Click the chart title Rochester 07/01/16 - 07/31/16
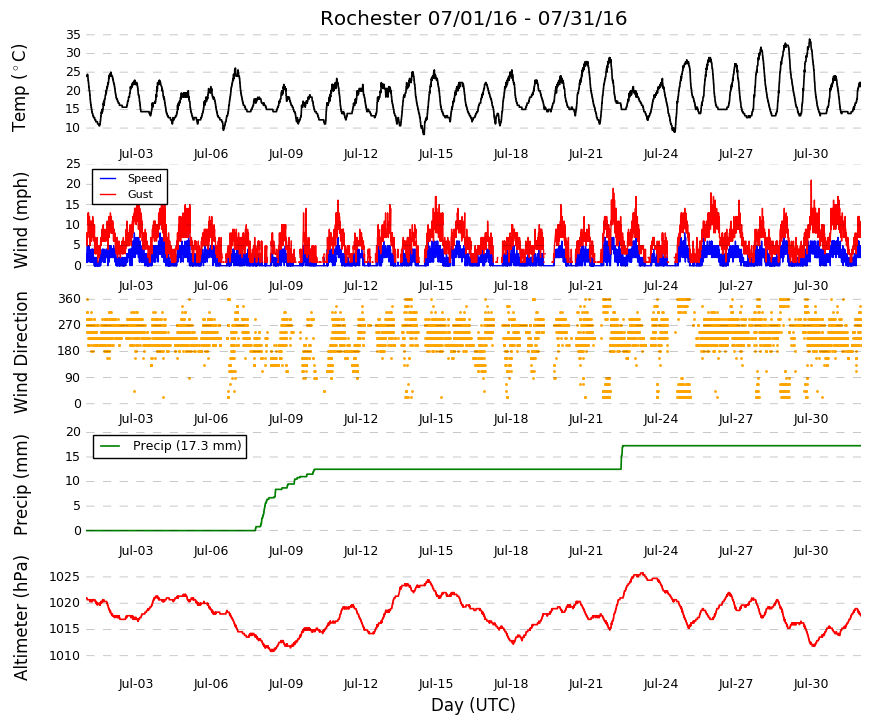871x725 pixels. [473, 18]
